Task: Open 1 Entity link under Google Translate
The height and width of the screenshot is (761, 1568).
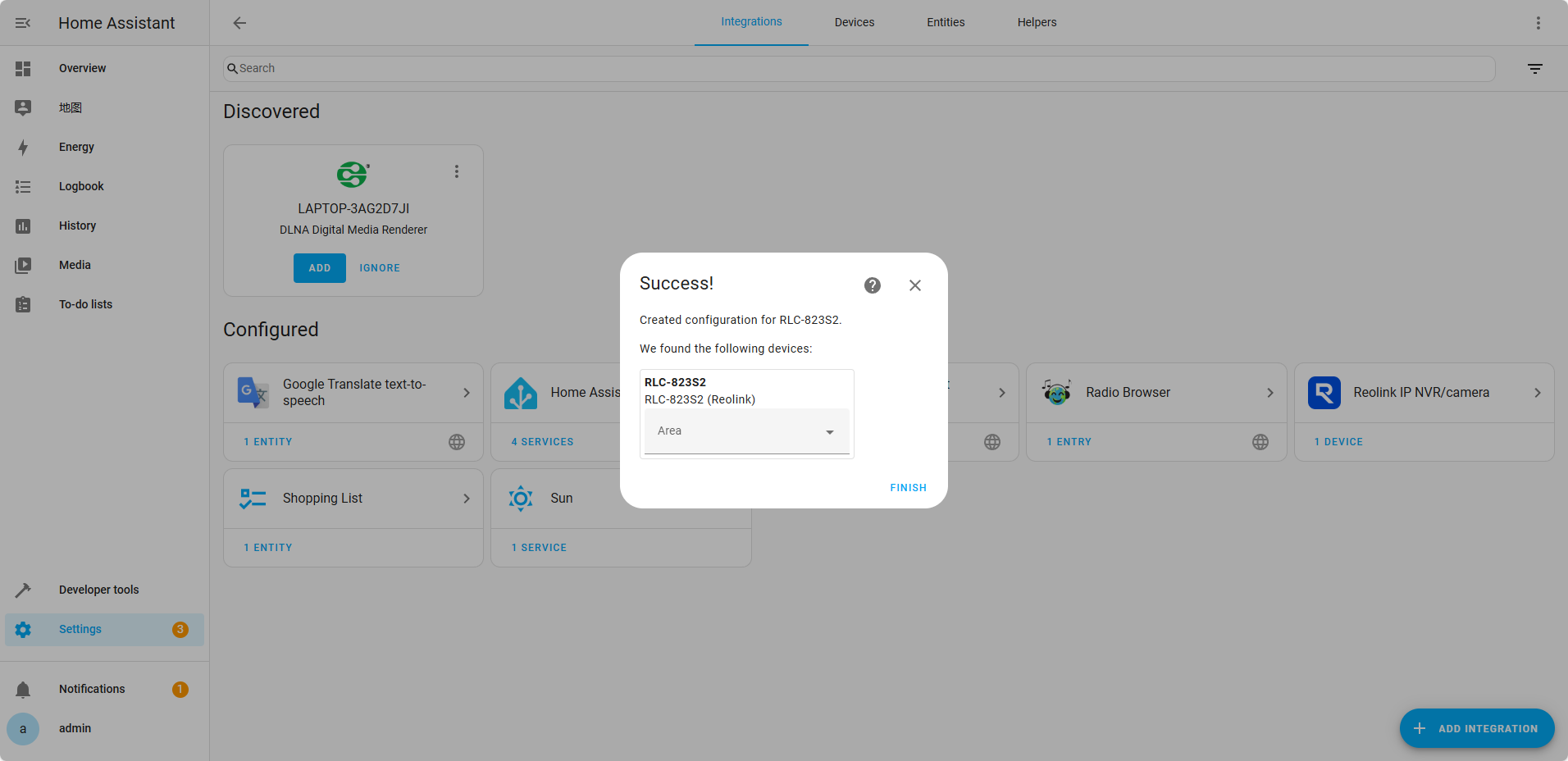Action: coord(268,442)
